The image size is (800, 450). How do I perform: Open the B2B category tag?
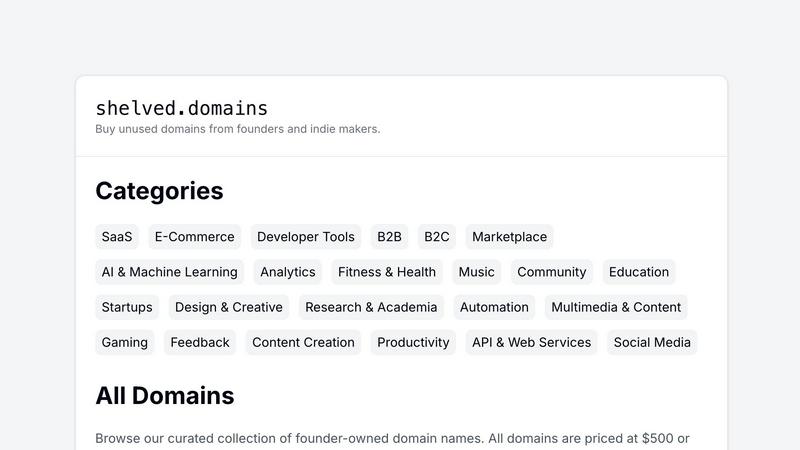[389, 237]
